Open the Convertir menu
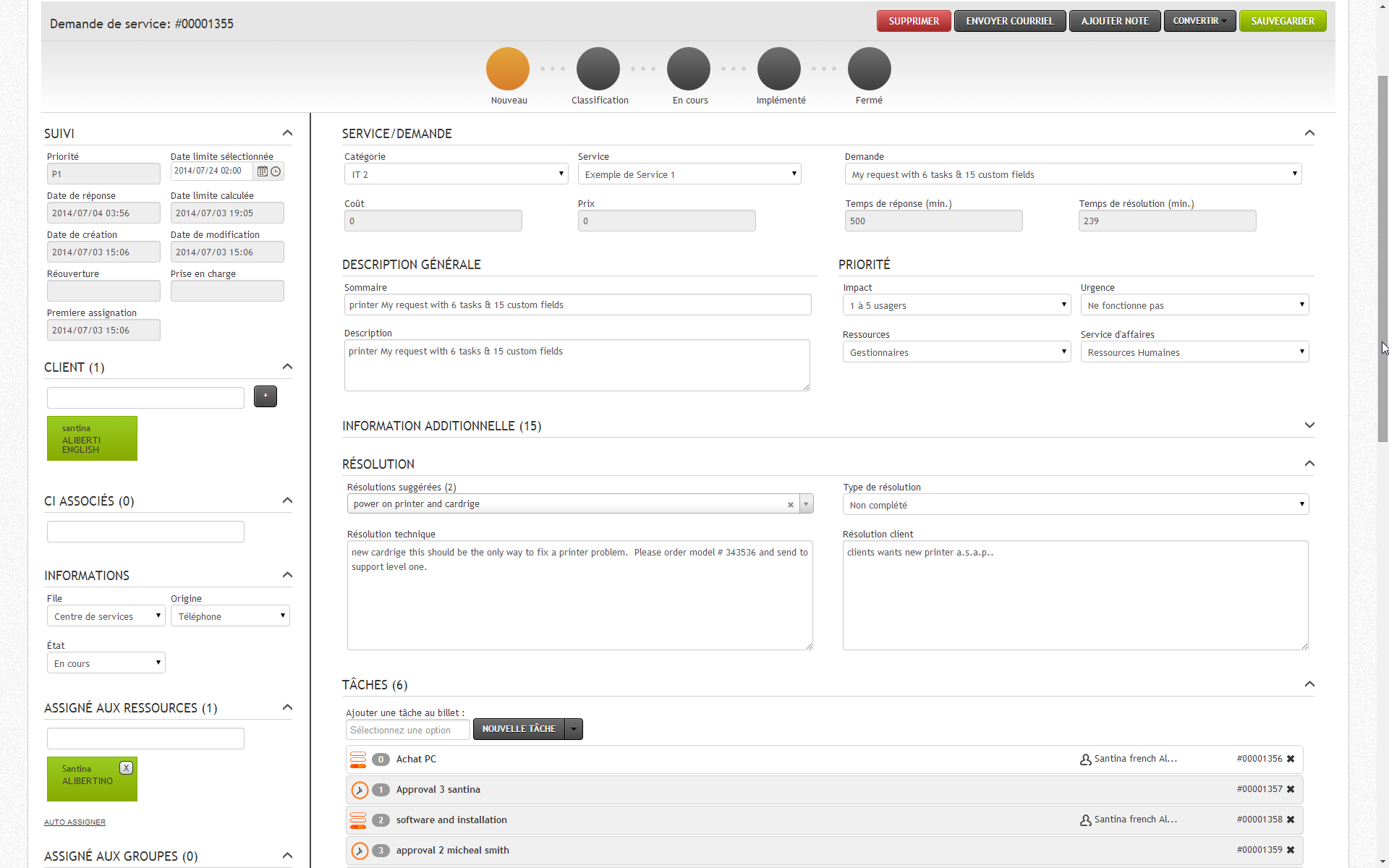Image resolution: width=1389 pixels, height=868 pixels. point(1199,21)
